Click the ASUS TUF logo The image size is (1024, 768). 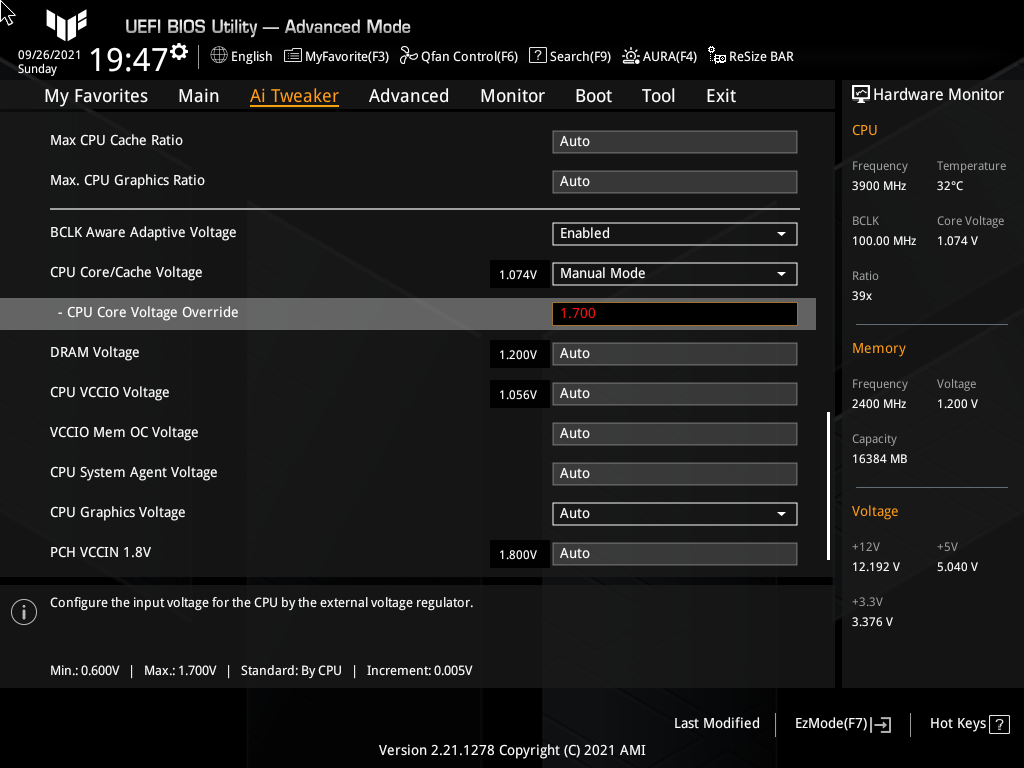point(66,24)
